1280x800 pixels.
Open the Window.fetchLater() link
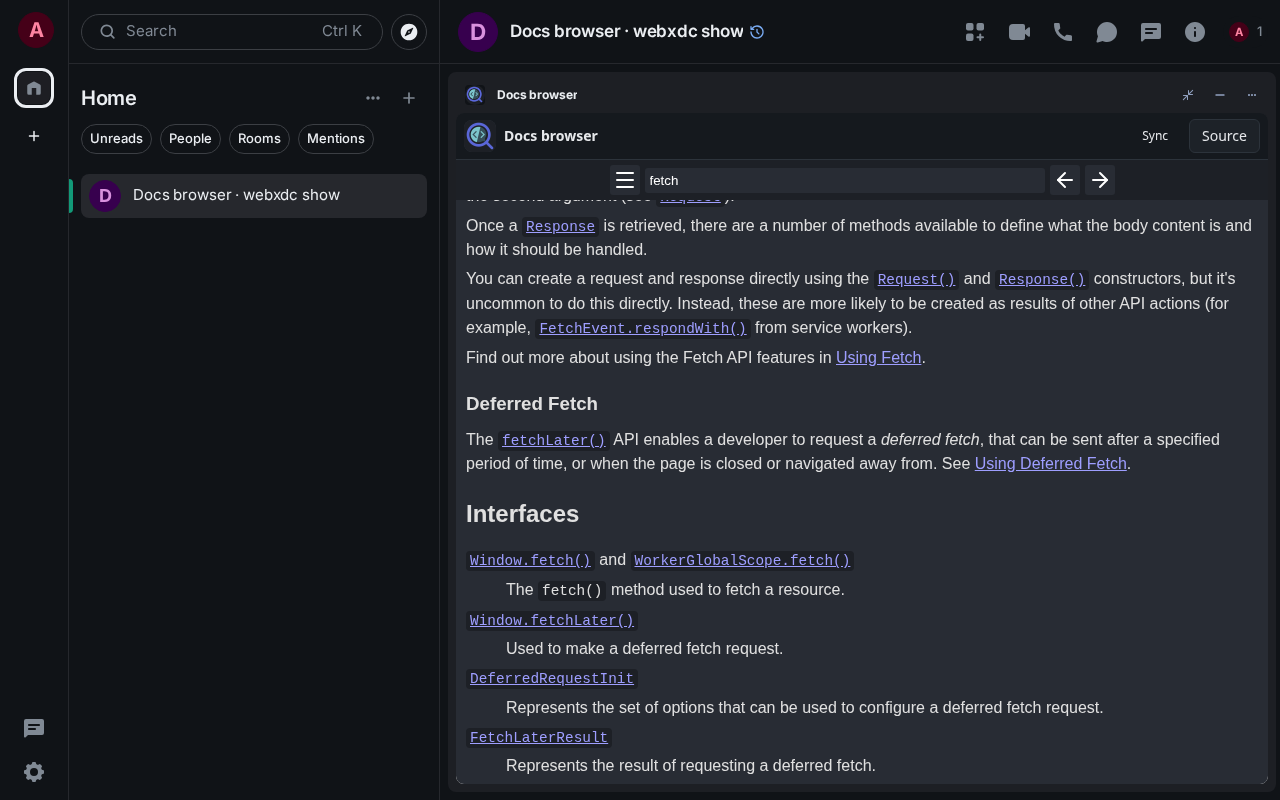tap(552, 620)
